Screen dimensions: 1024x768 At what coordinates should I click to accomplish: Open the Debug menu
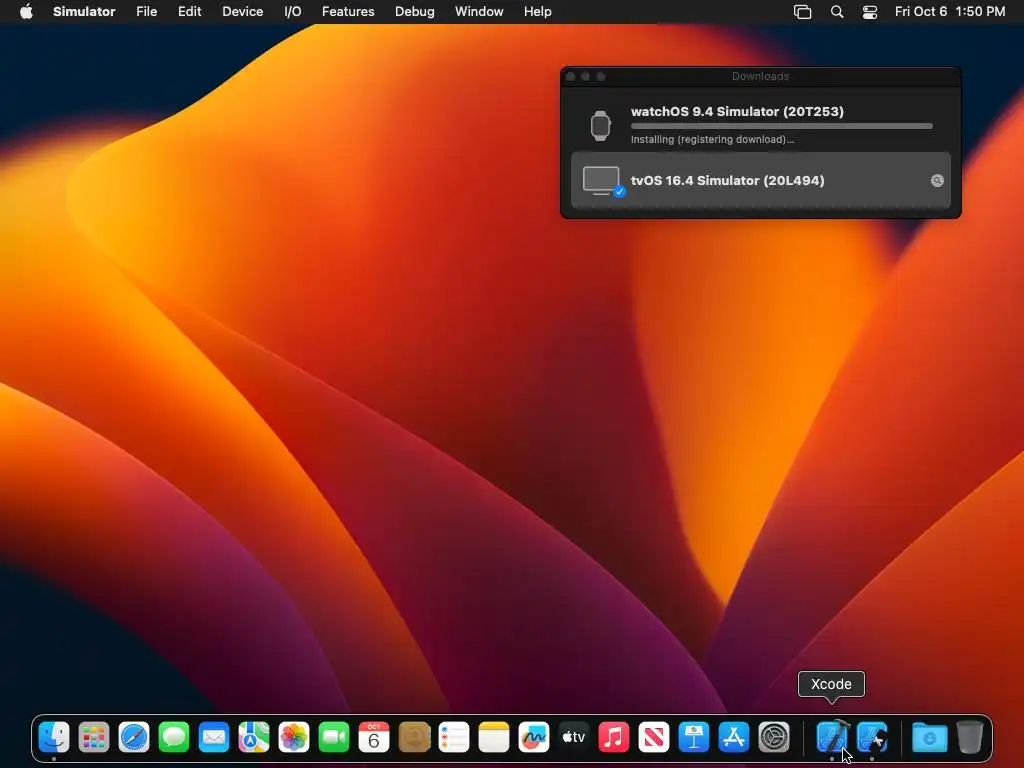(x=415, y=12)
